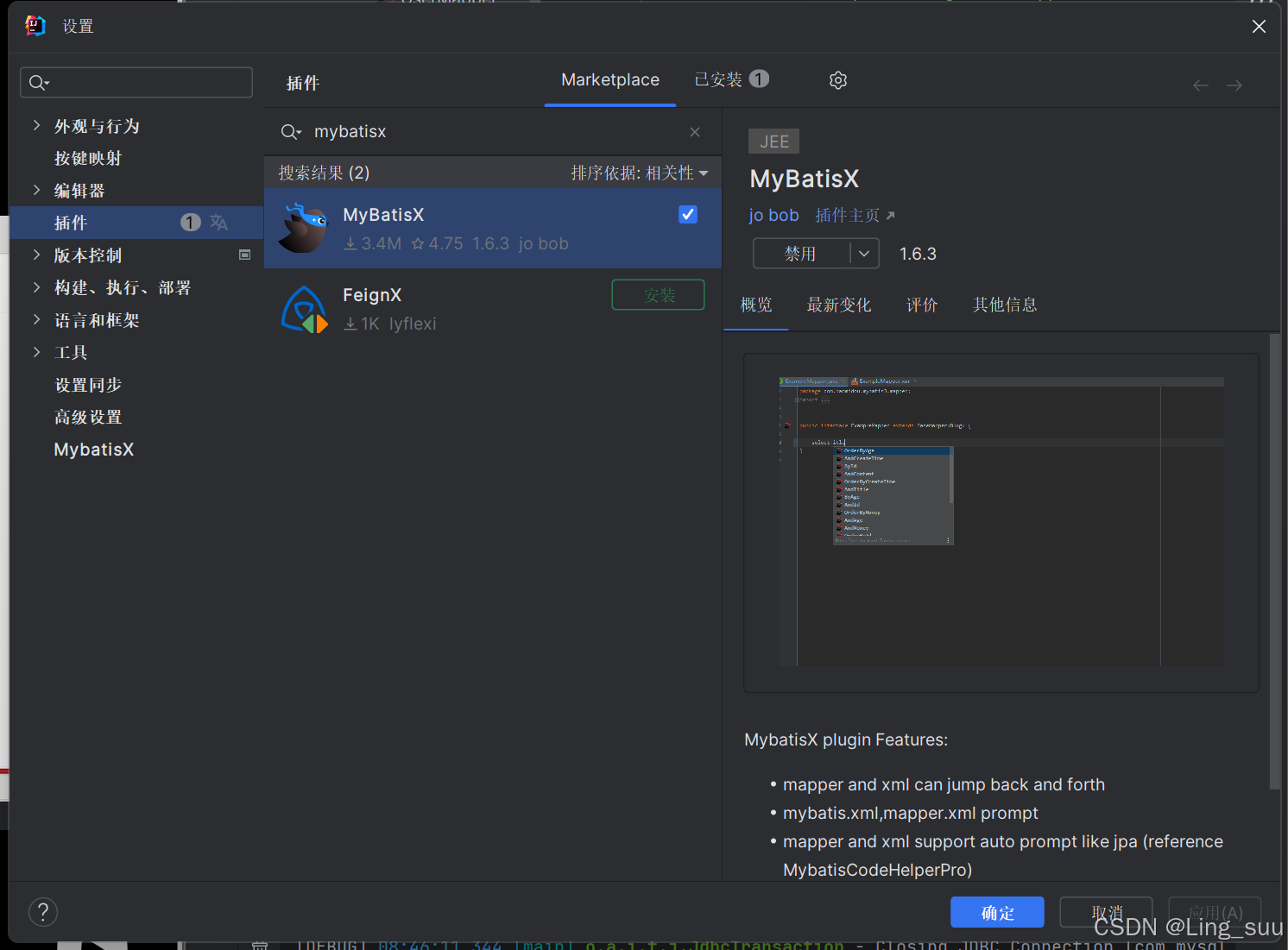1288x950 pixels.
Task: Click the JEE category tag
Action: [773, 142]
